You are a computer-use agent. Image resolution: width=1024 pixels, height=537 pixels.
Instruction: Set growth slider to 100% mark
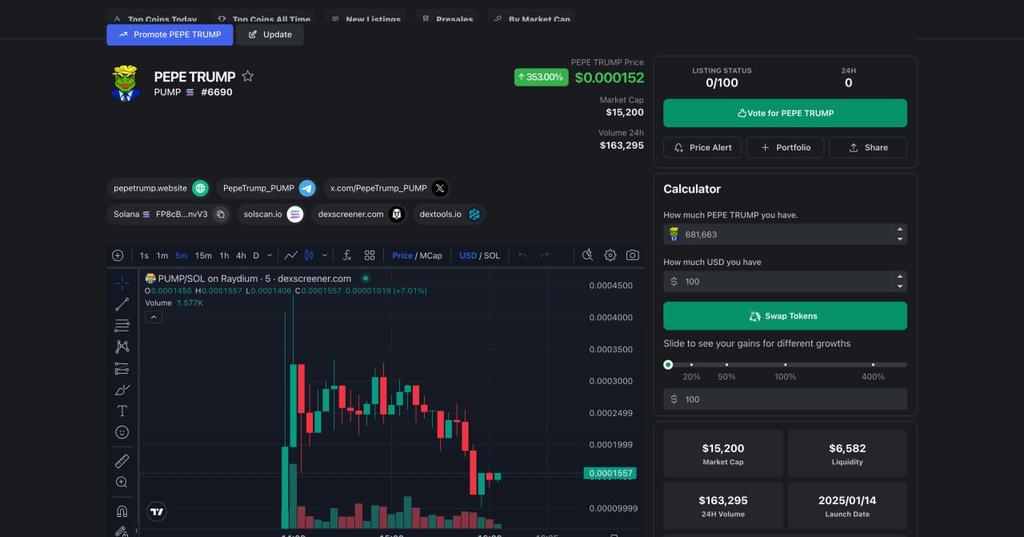[785, 365]
